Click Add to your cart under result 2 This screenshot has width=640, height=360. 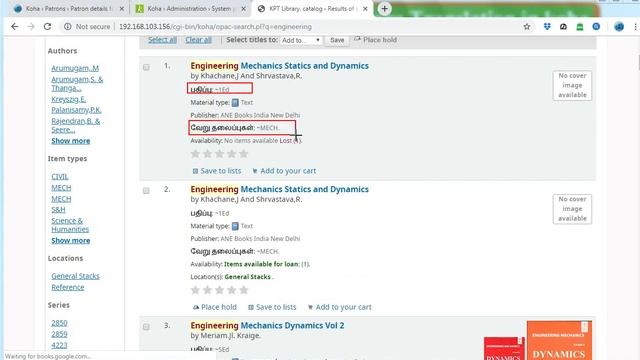tap(340, 307)
